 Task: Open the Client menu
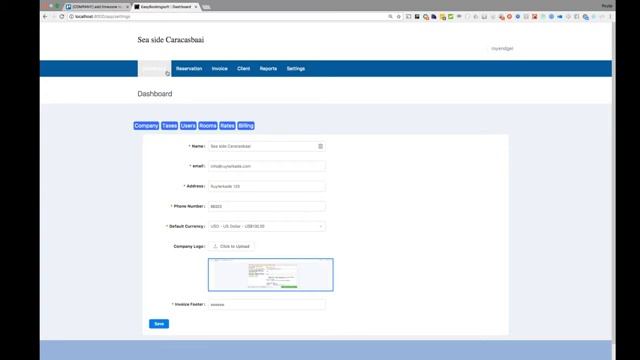[x=244, y=69]
